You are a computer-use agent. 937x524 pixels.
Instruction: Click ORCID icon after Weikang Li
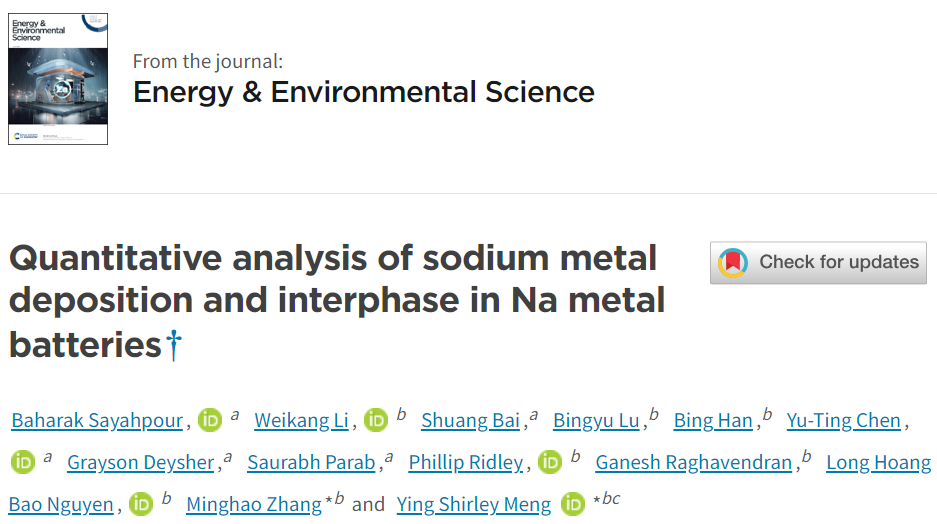pyautogui.click(x=375, y=421)
